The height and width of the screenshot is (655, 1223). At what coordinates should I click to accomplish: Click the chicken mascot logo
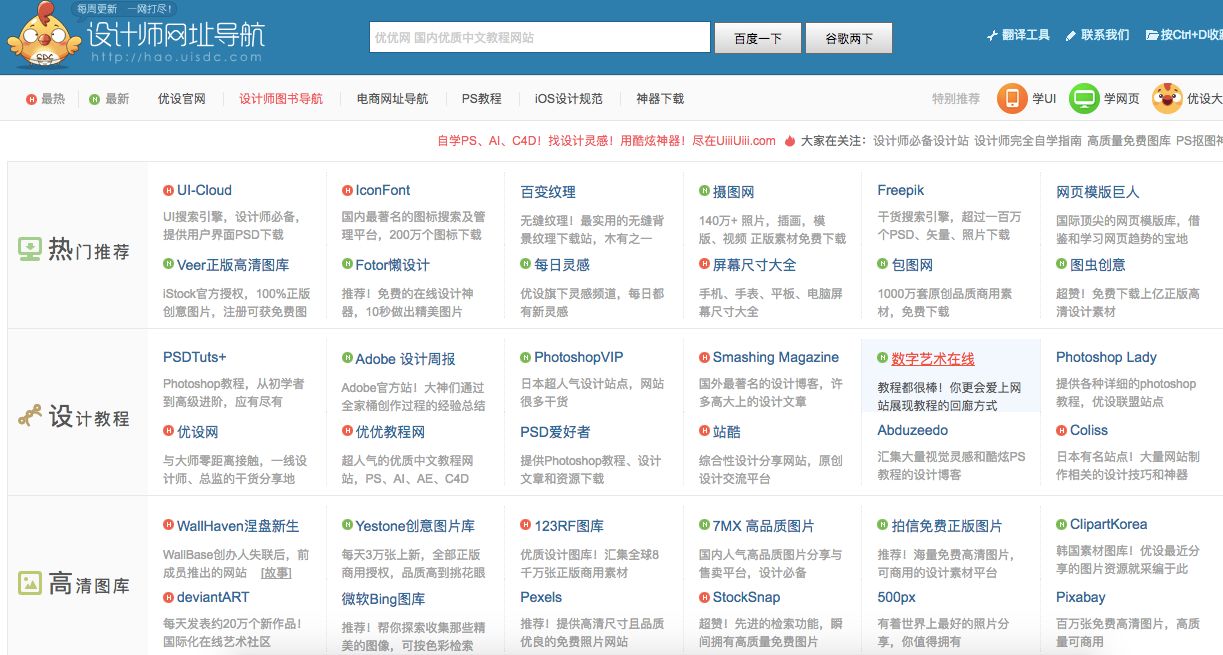[42, 37]
